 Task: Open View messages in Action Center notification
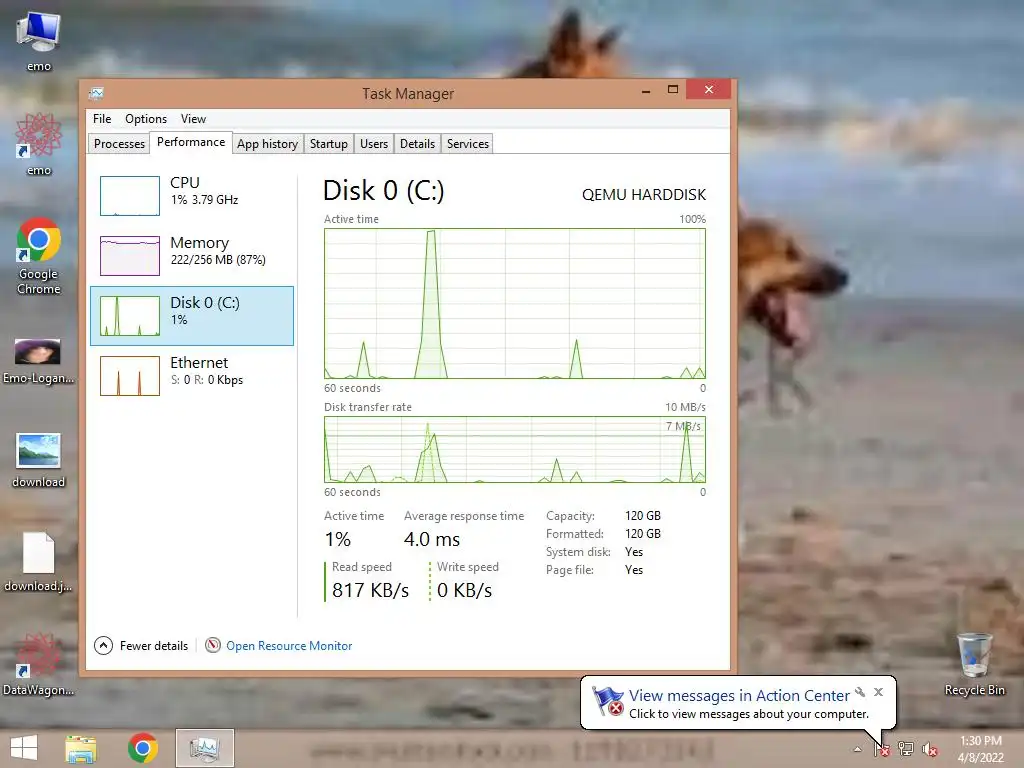[739, 696]
